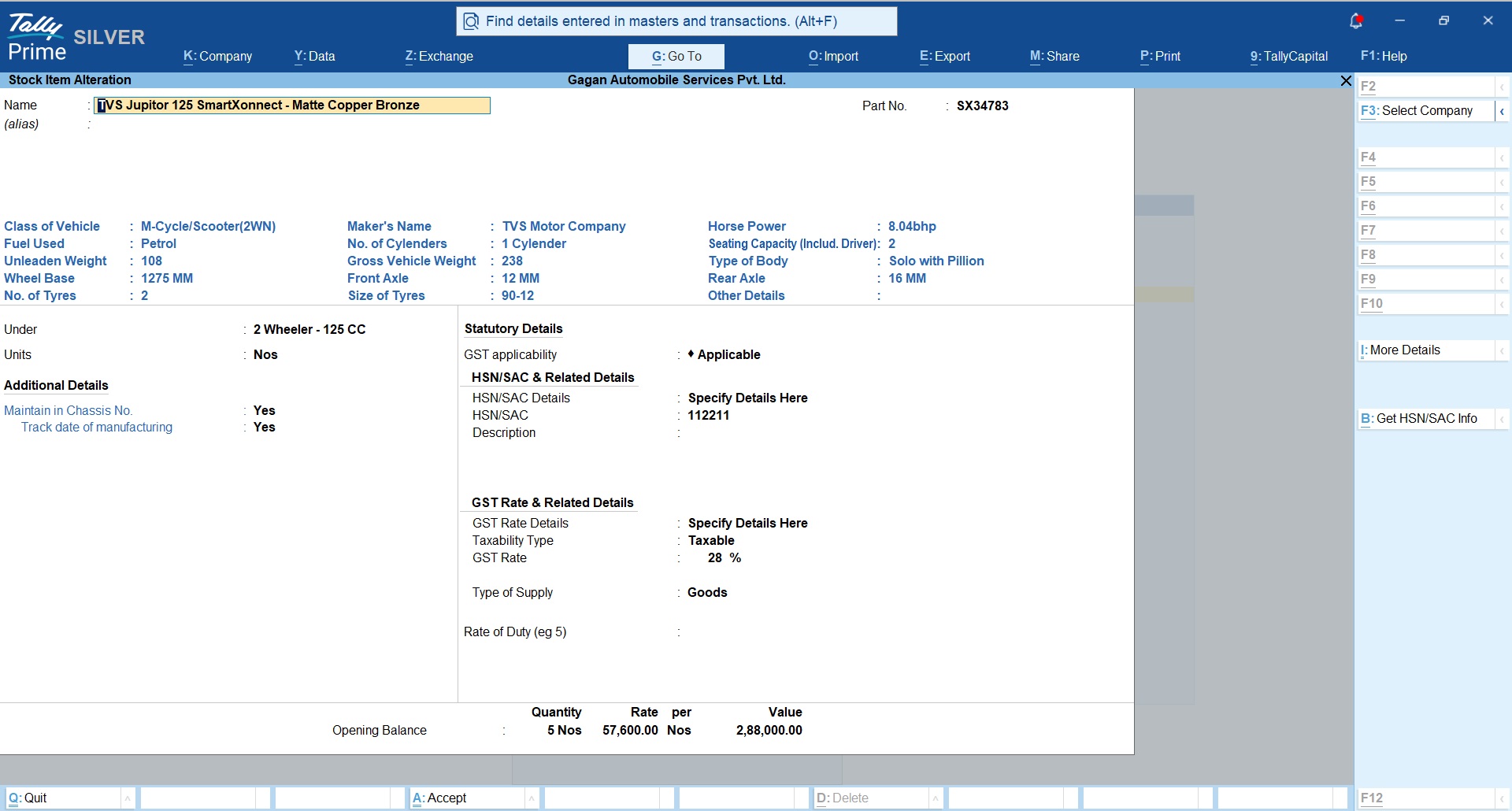Click the F10 button
This screenshot has width=1512, height=811.
click(x=1425, y=304)
